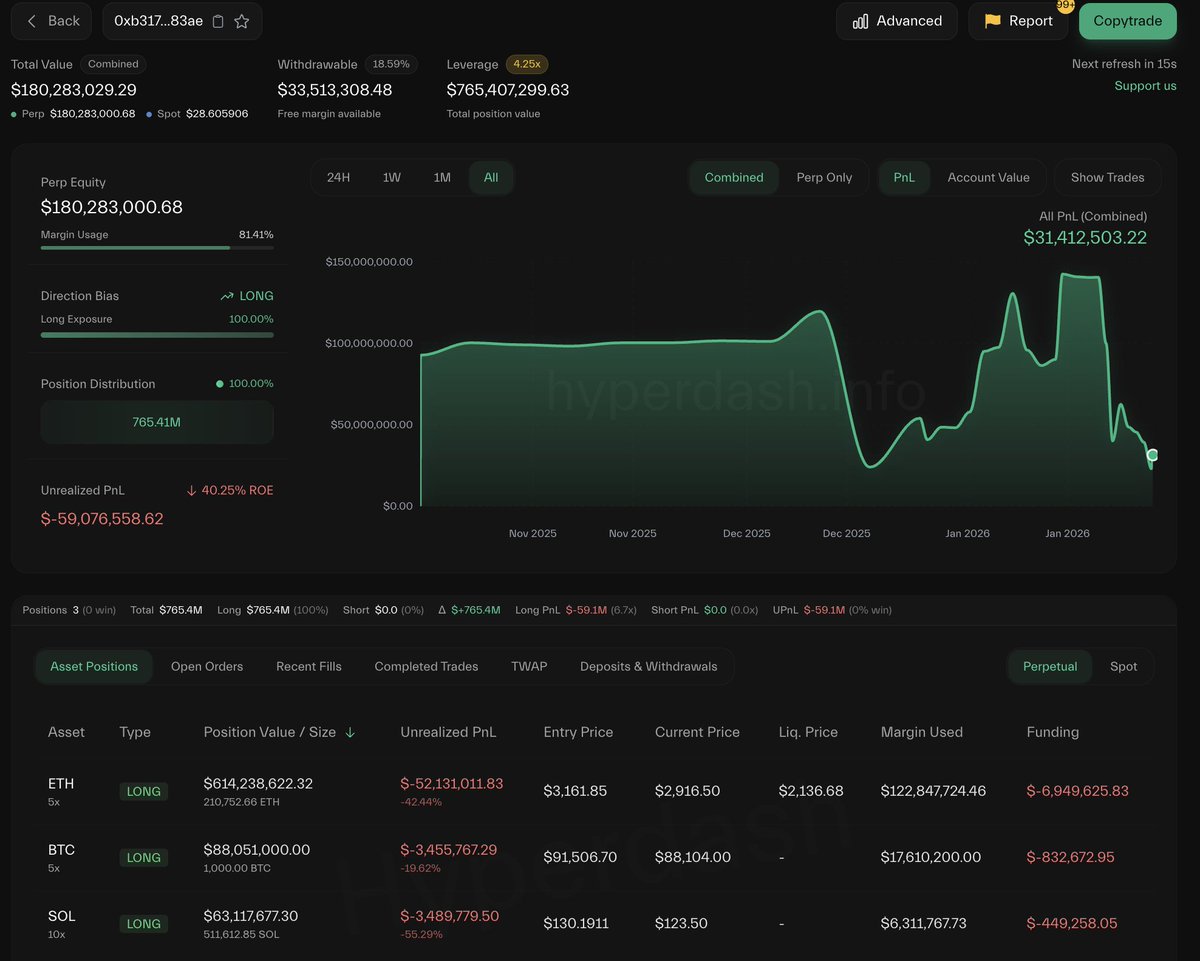Switch to Deposits & Withdrawals tab
This screenshot has width=1200, height=961.
click(x=648, y=666)
